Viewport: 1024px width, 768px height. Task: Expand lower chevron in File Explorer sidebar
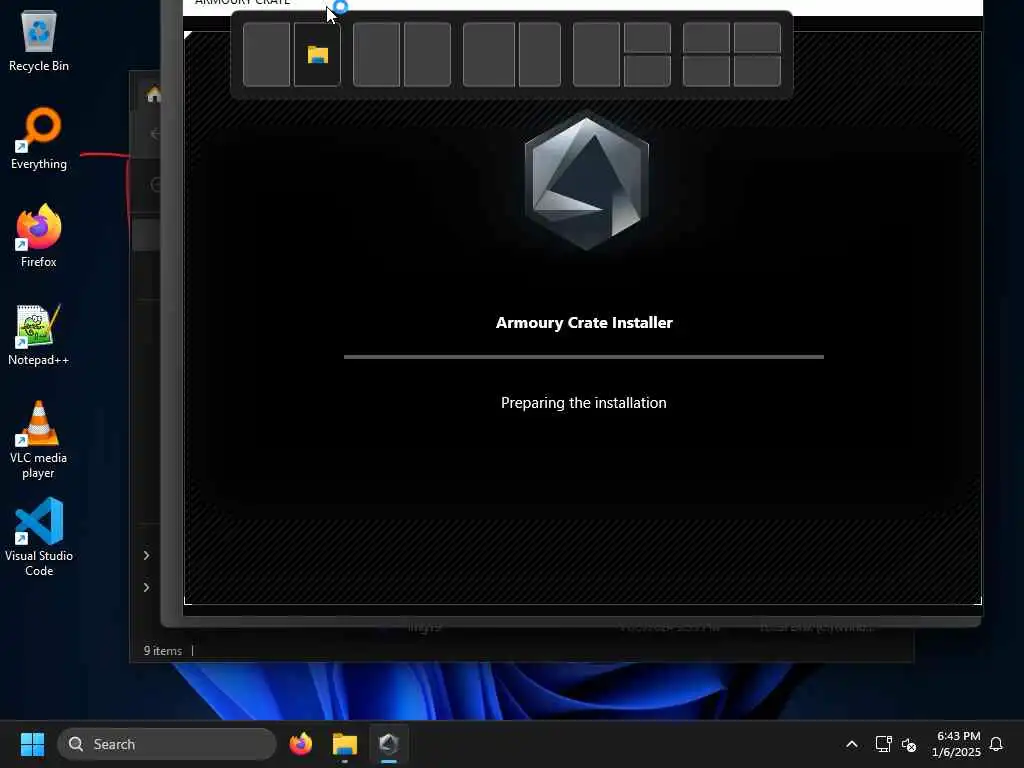pyautogui.click(x=146, y=587)
